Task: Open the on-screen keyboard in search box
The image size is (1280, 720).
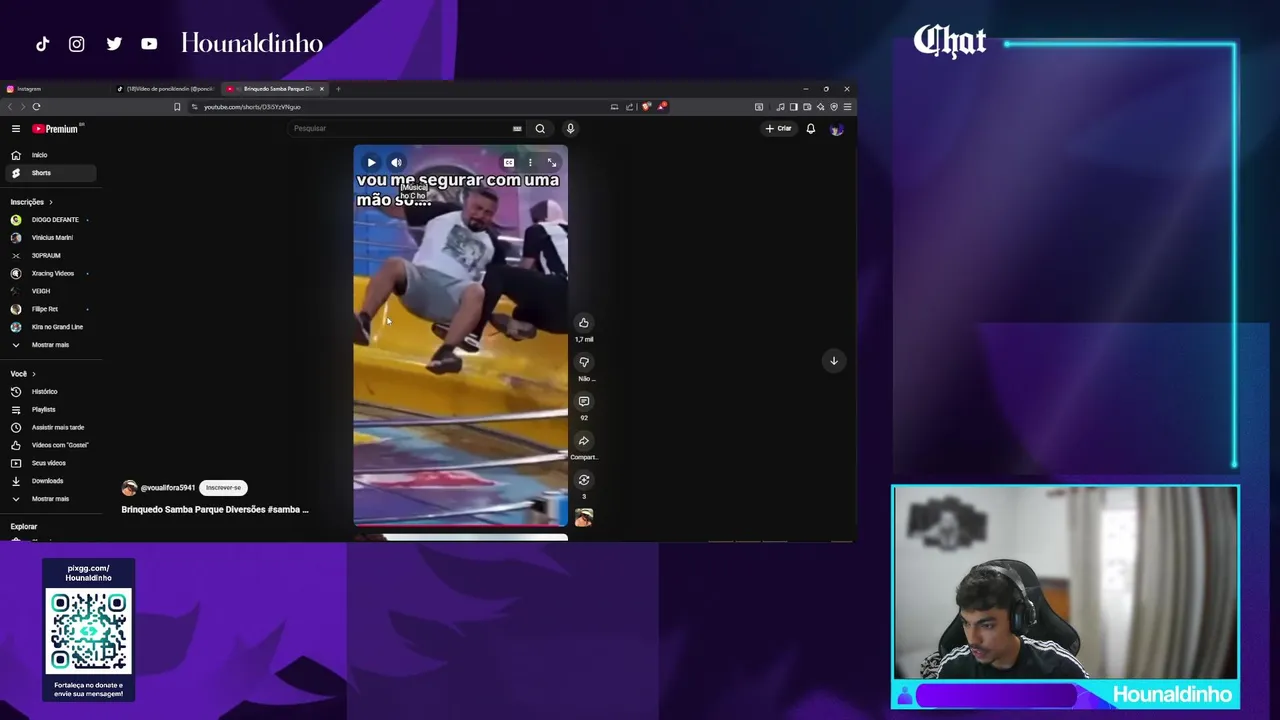Action: point(517,128)
